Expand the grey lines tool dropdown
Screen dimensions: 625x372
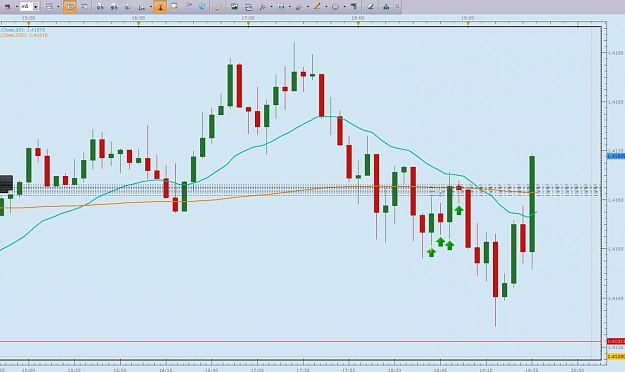point(308,7)
